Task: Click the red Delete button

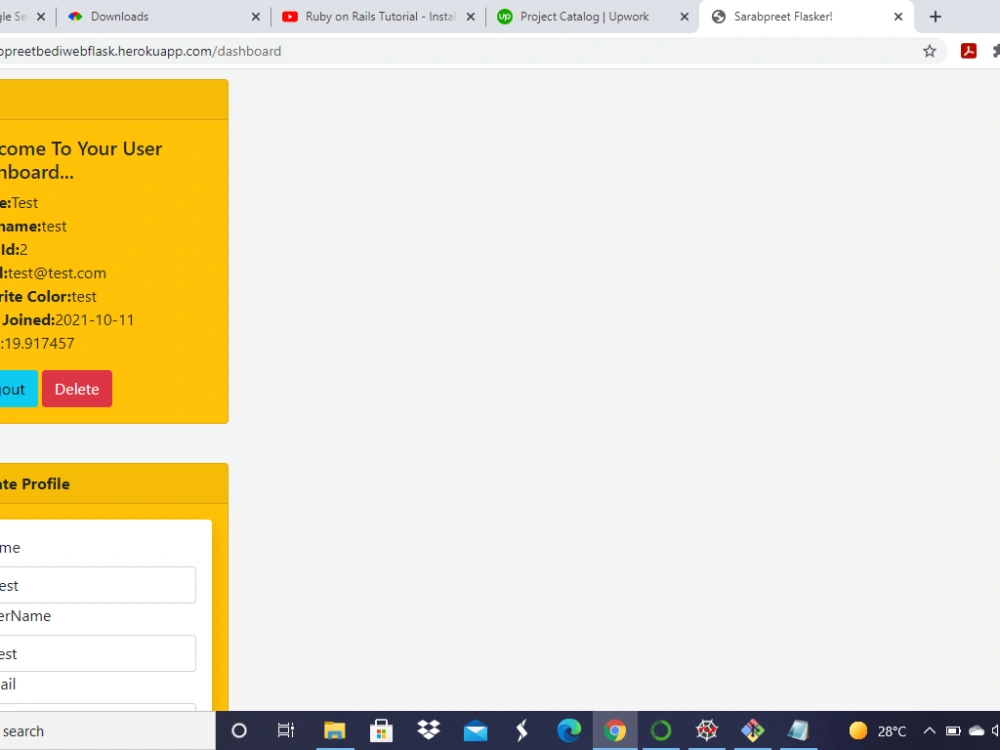Action: tap(77, 388)
